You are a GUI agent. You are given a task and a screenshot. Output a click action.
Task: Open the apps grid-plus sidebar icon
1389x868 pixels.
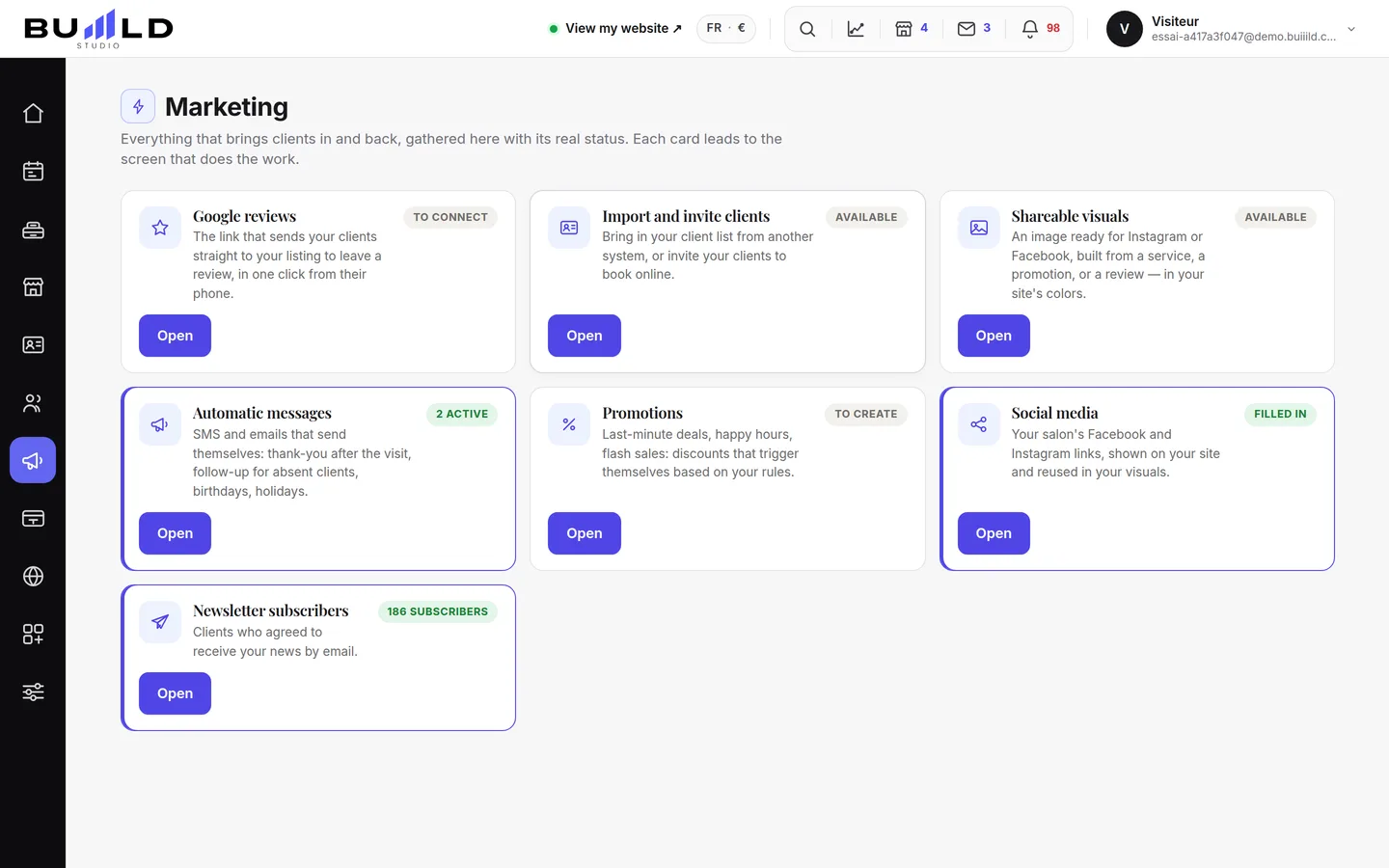[33, 634]
